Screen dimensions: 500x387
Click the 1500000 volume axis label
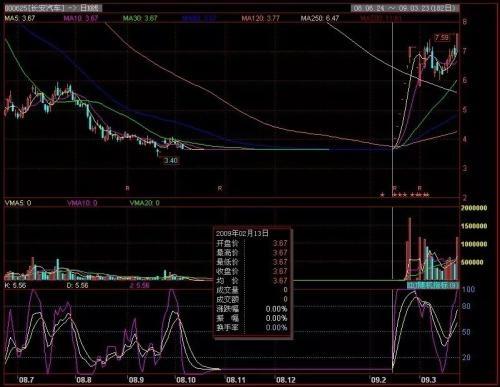click(474, 226)
